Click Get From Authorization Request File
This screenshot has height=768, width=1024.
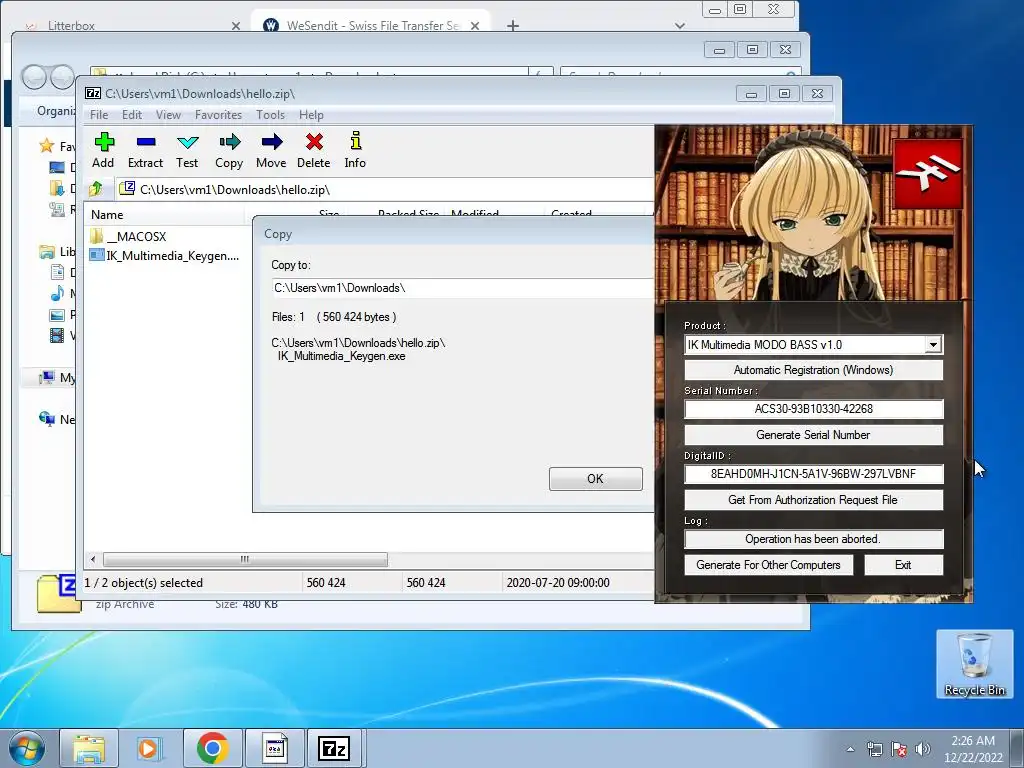[x=814, y=500]
